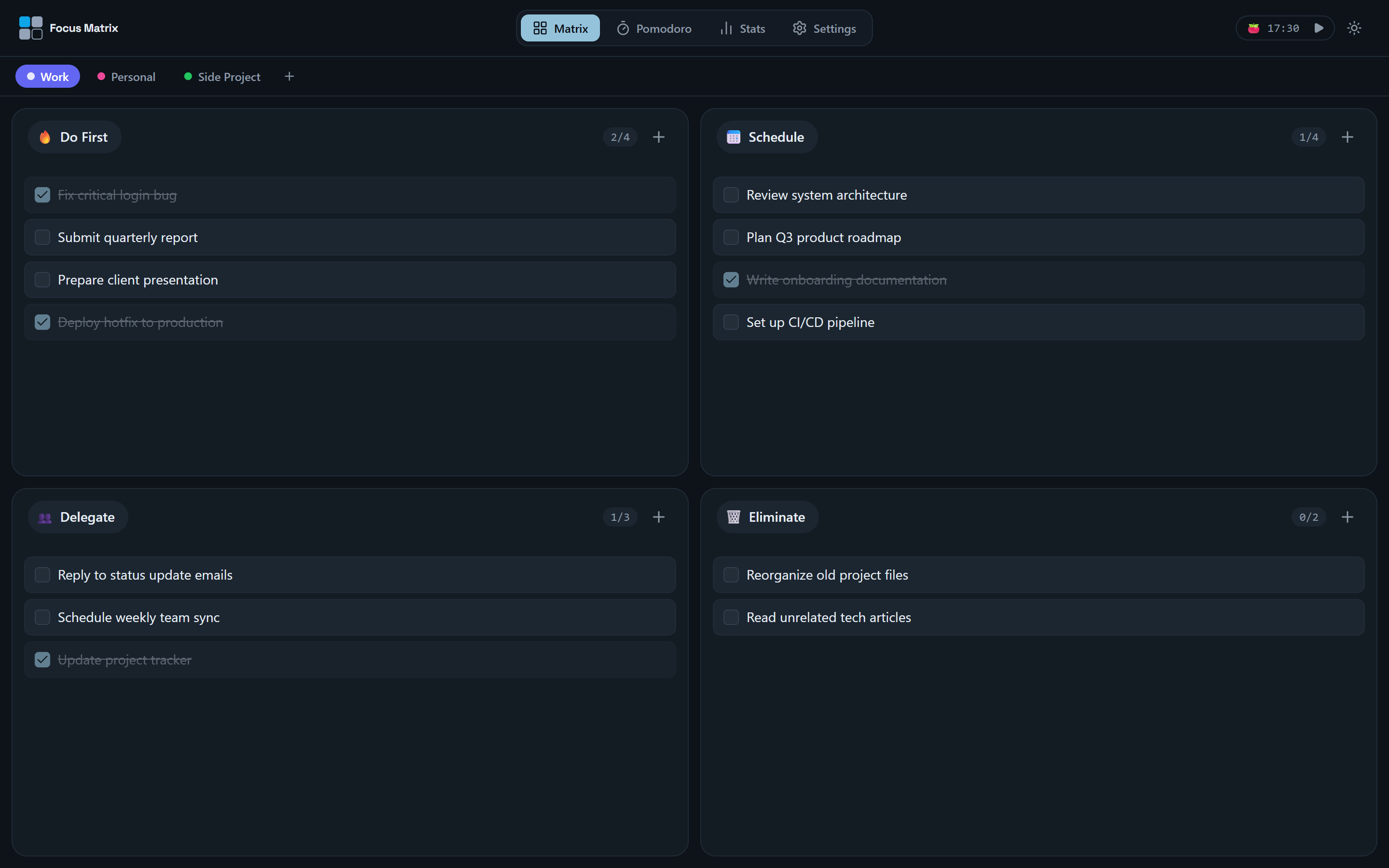
Task: Add a new task to Schedule quadrant
Action: 1347,137
